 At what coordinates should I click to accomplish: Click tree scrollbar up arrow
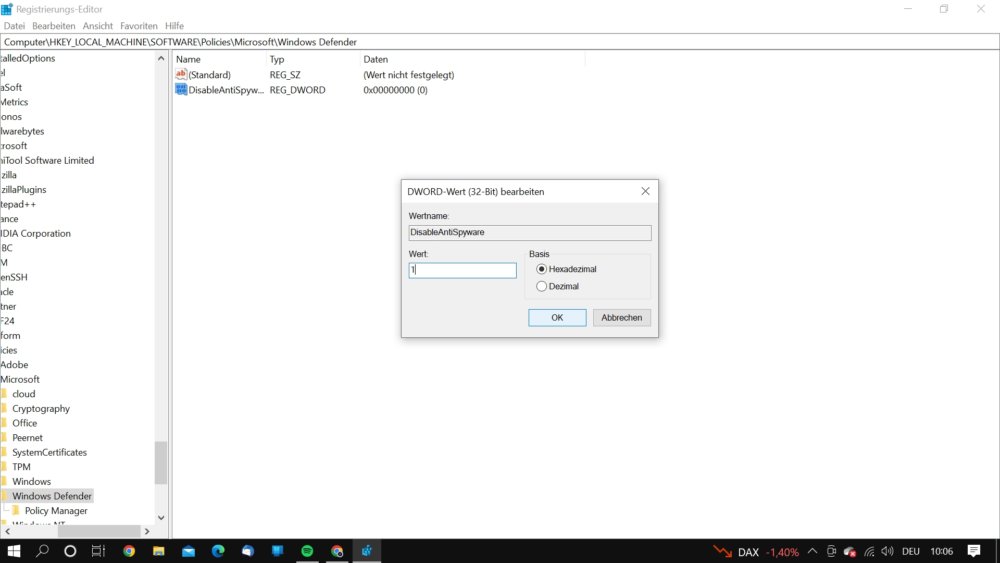click(x=161, y=59)
